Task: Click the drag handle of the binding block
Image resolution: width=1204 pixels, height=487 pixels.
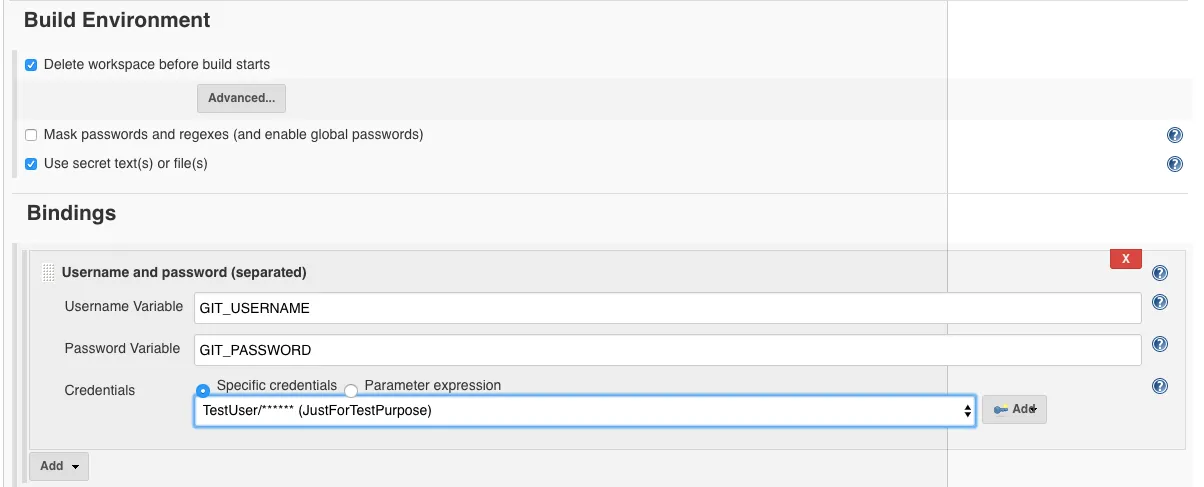Action: tap(48, 273)
